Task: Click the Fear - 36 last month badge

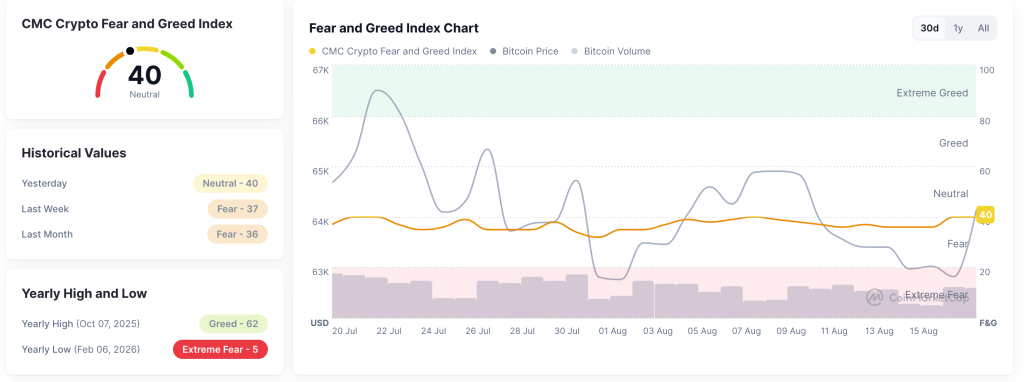Action: coord(238,234)
